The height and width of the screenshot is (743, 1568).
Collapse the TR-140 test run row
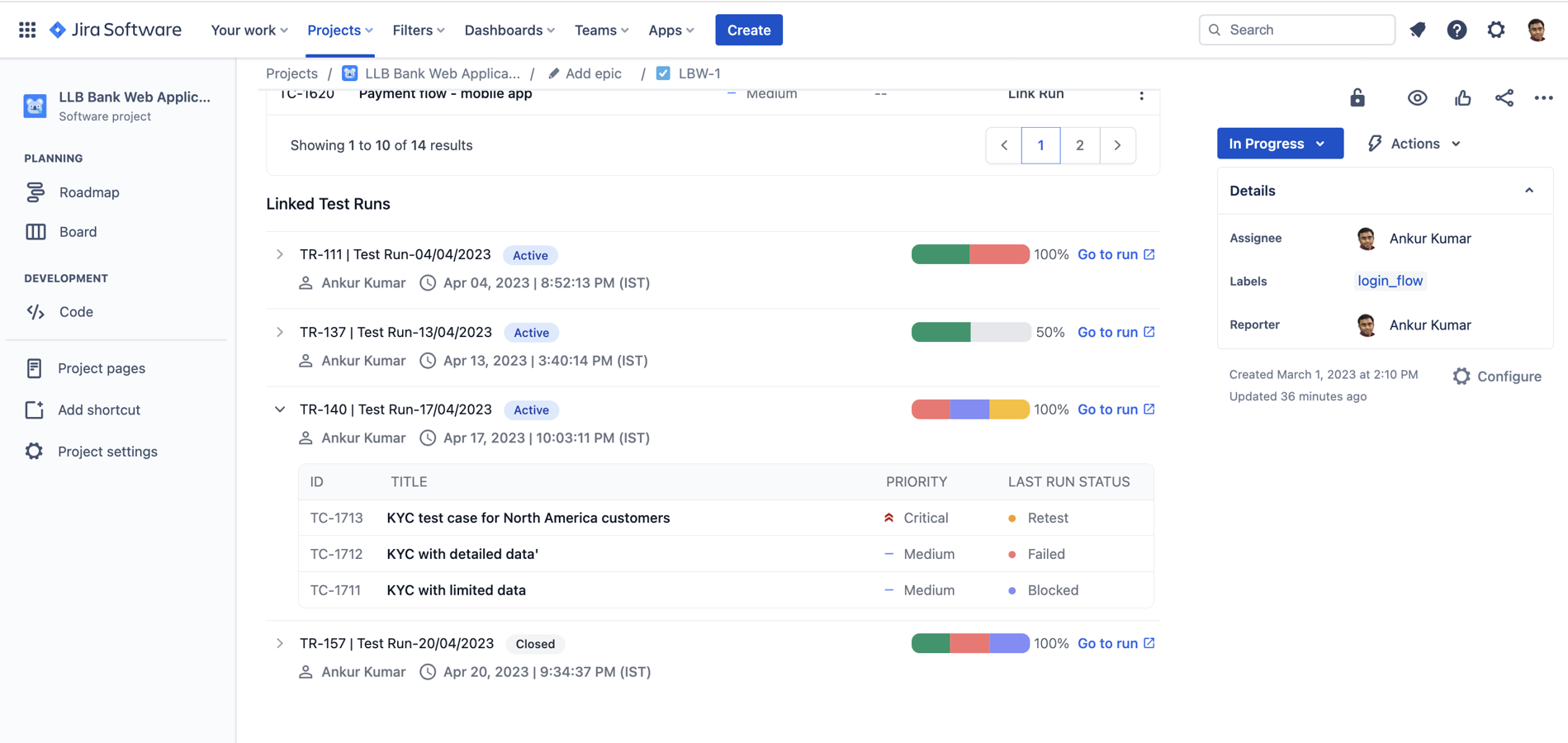[280, 409]
